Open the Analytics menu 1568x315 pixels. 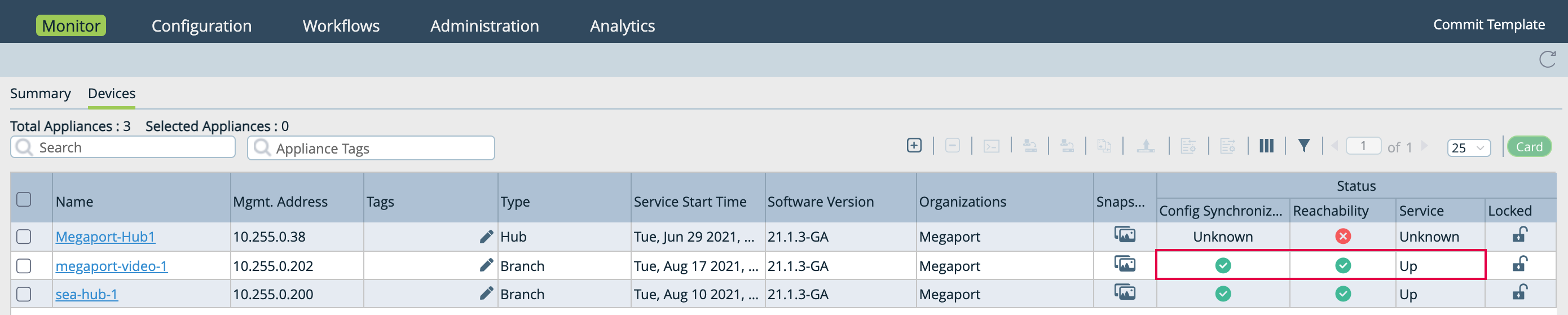pyautogui.click(x=622, y=25)
